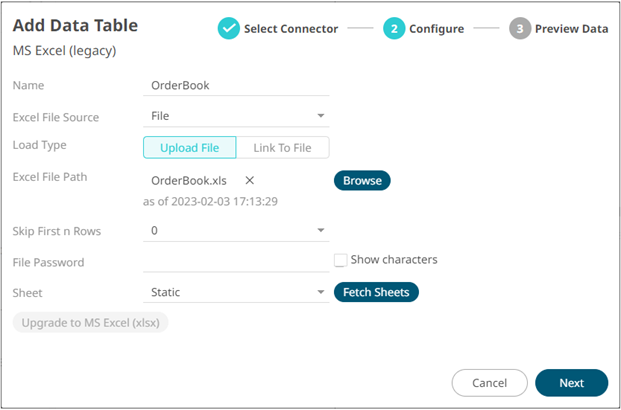Click the Preview Data step 3 circle

tap(520, 29)
